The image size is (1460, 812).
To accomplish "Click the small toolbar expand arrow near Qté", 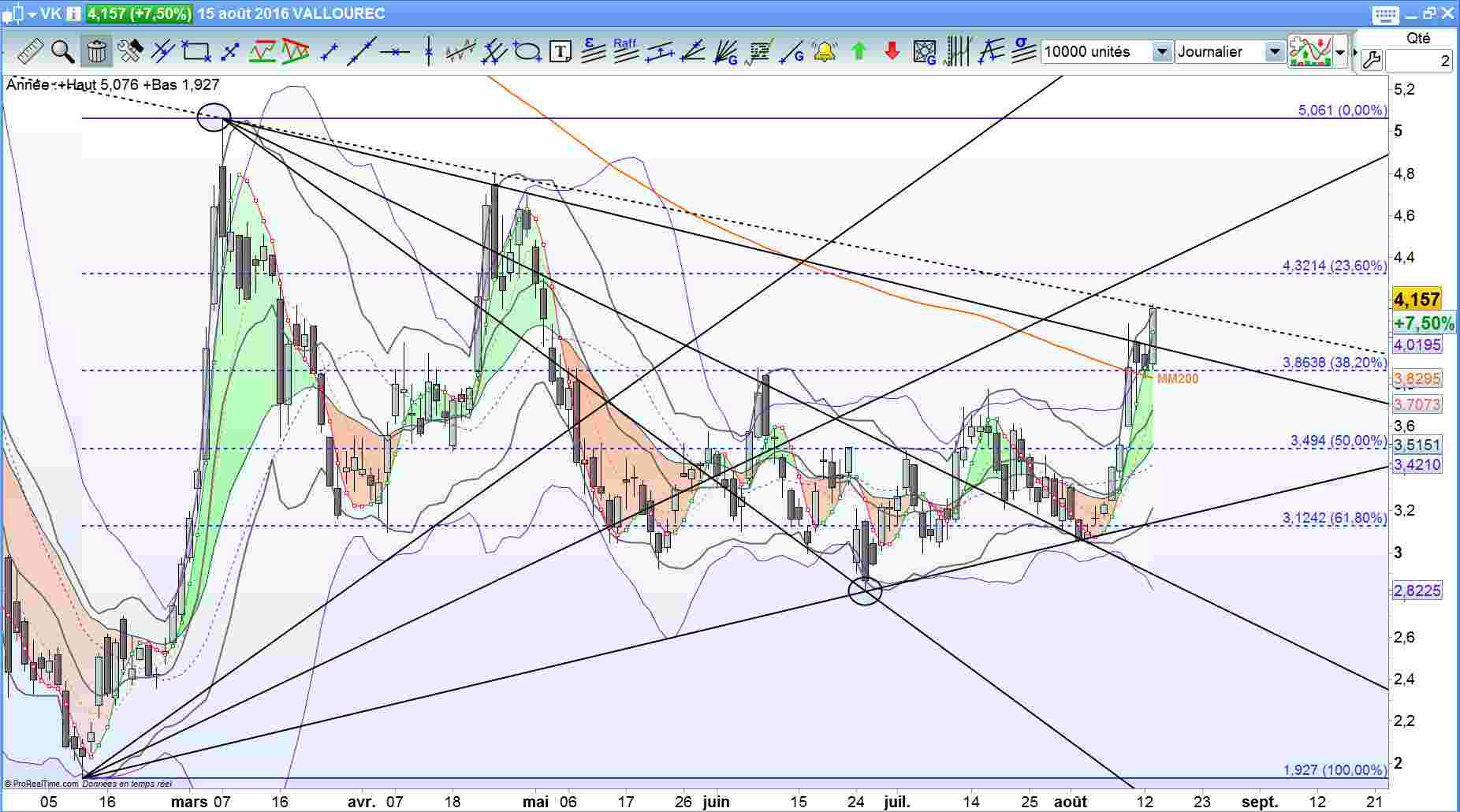I will point(1355,53).
